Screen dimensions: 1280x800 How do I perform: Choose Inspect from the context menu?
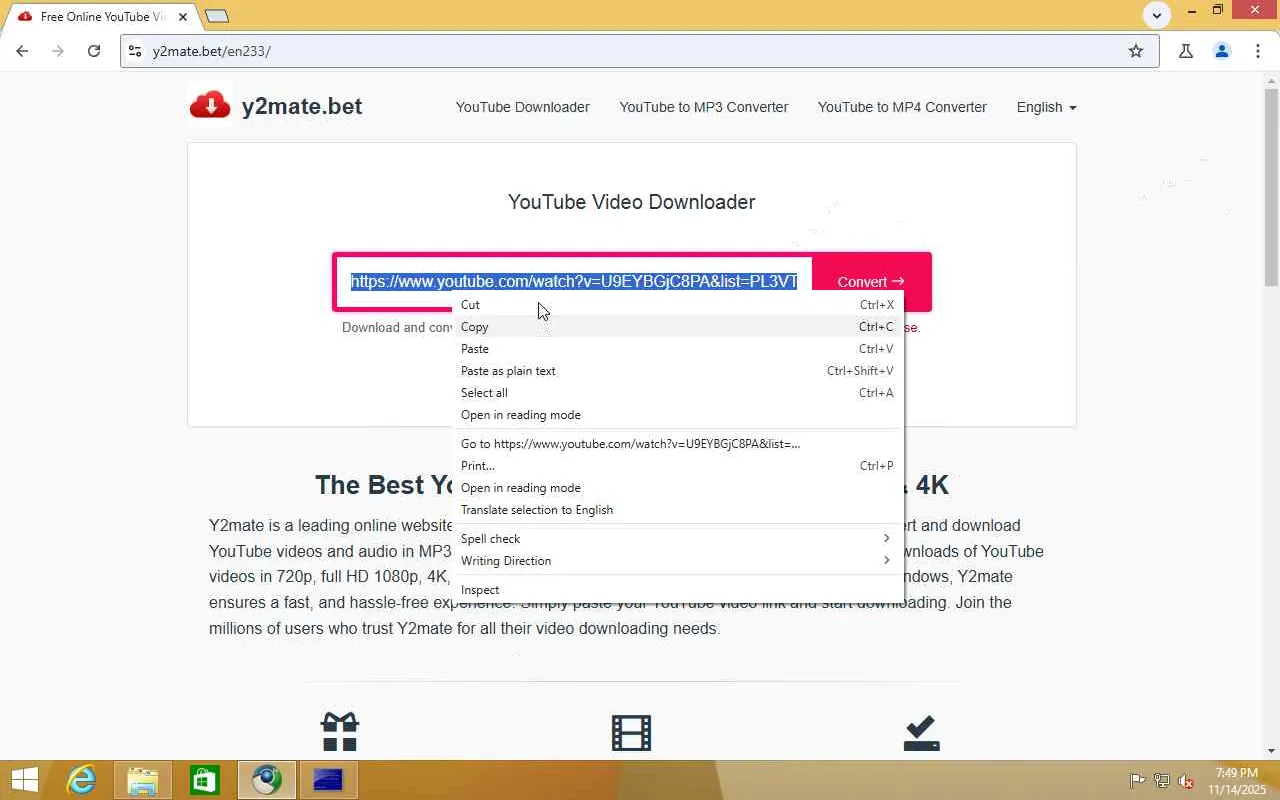pyautogui.click(x=678, y=590)
